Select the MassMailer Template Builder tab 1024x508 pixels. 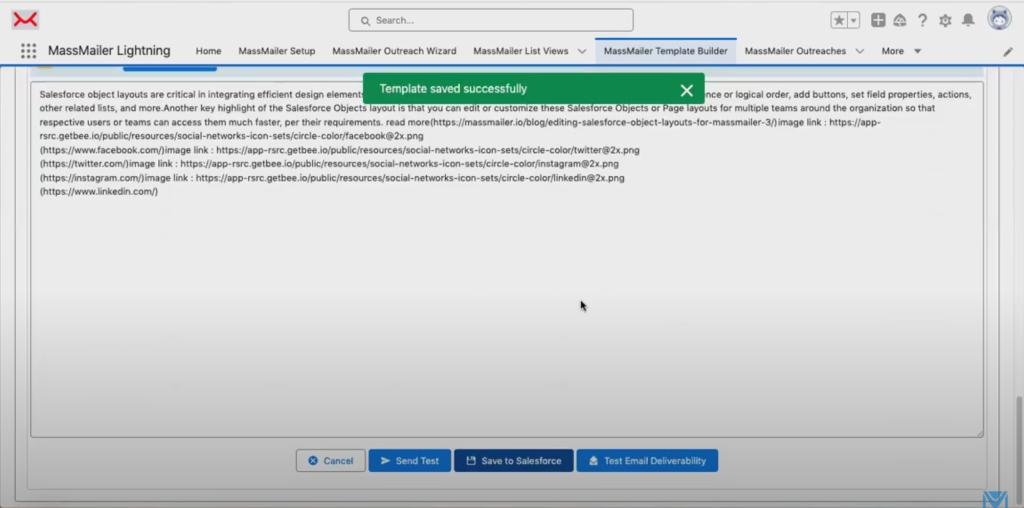[665, 51]
